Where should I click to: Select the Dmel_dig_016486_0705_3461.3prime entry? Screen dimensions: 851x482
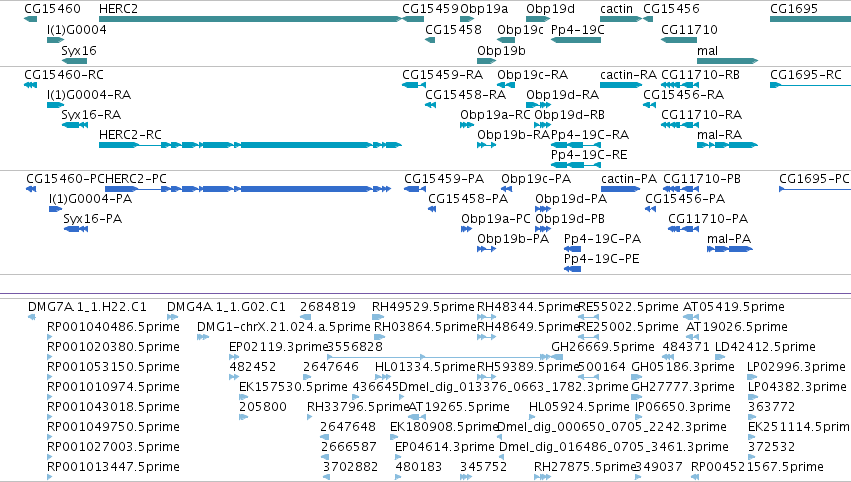(x=614, y=447)
